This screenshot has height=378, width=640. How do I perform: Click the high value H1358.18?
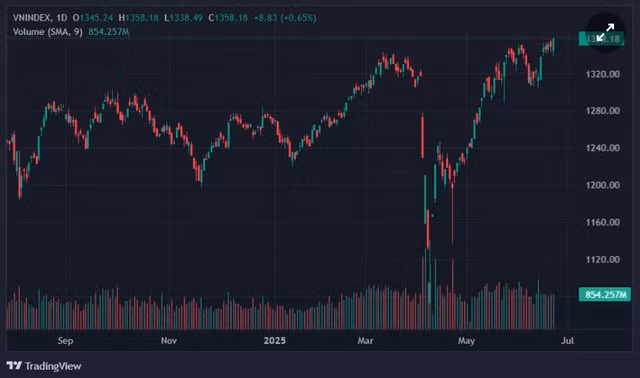[x=138, y=18]
